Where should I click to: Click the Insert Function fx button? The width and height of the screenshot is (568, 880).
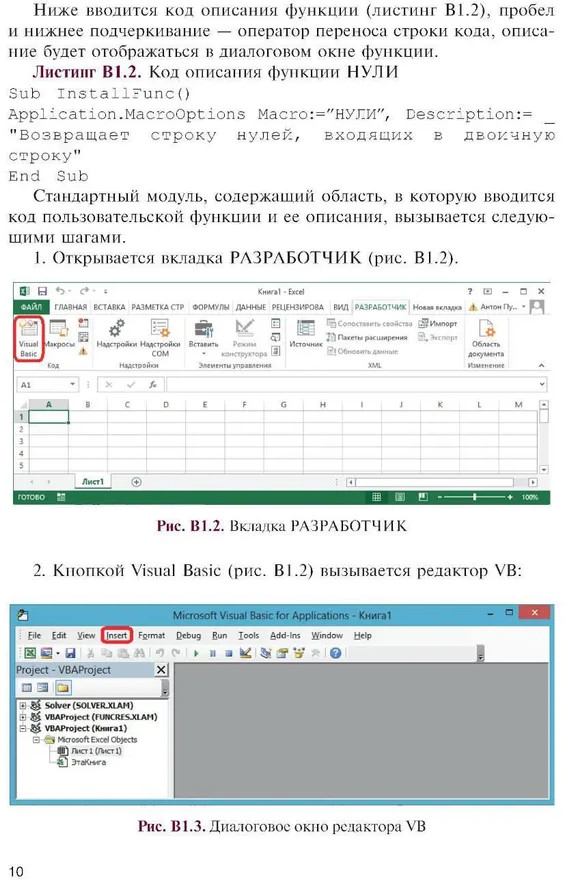[x=153, y=384]
